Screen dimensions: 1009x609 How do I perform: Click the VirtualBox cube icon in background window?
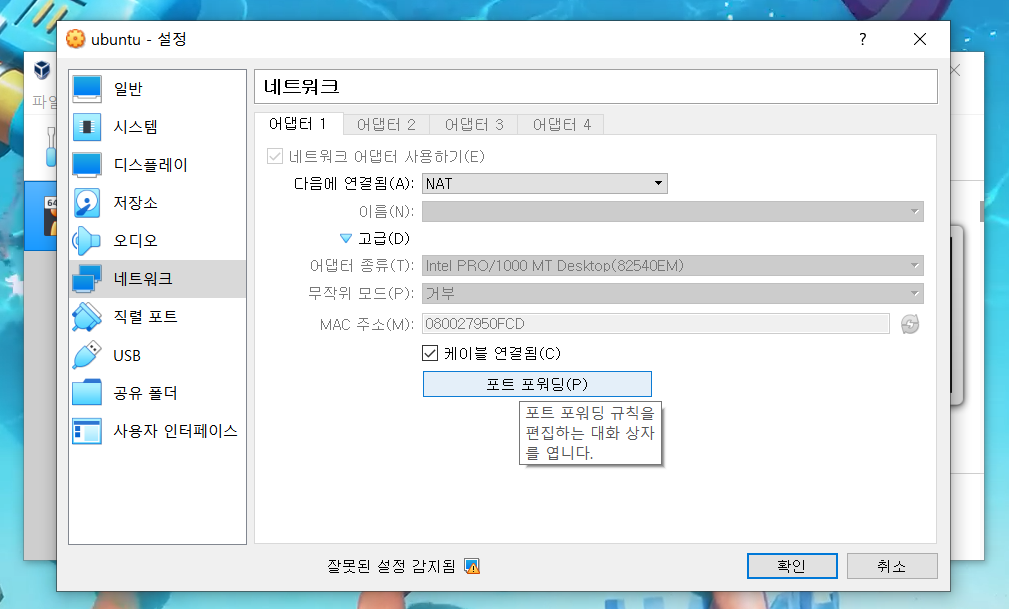42,70
